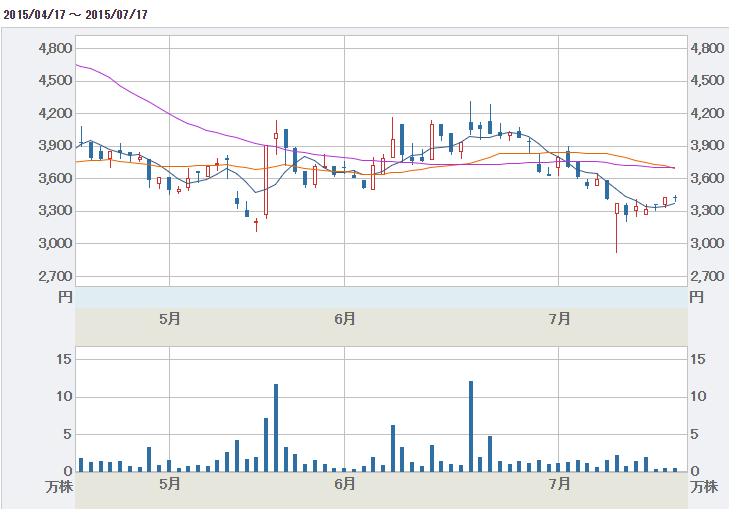Click the tallest volume bar in mid June

(x=471, y=426)
